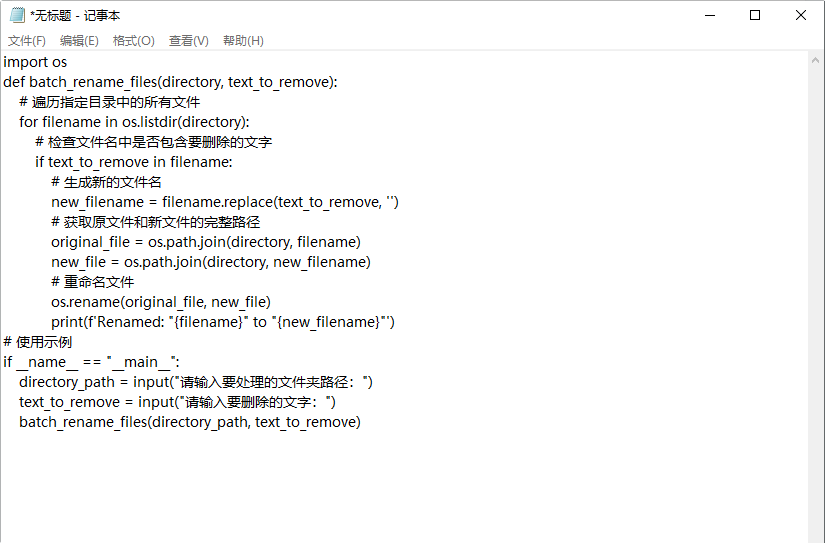Click the final batch_rename_files call line
Viewport: 825px width, 543px height.
pyautogui.click(x=190, y=422)
